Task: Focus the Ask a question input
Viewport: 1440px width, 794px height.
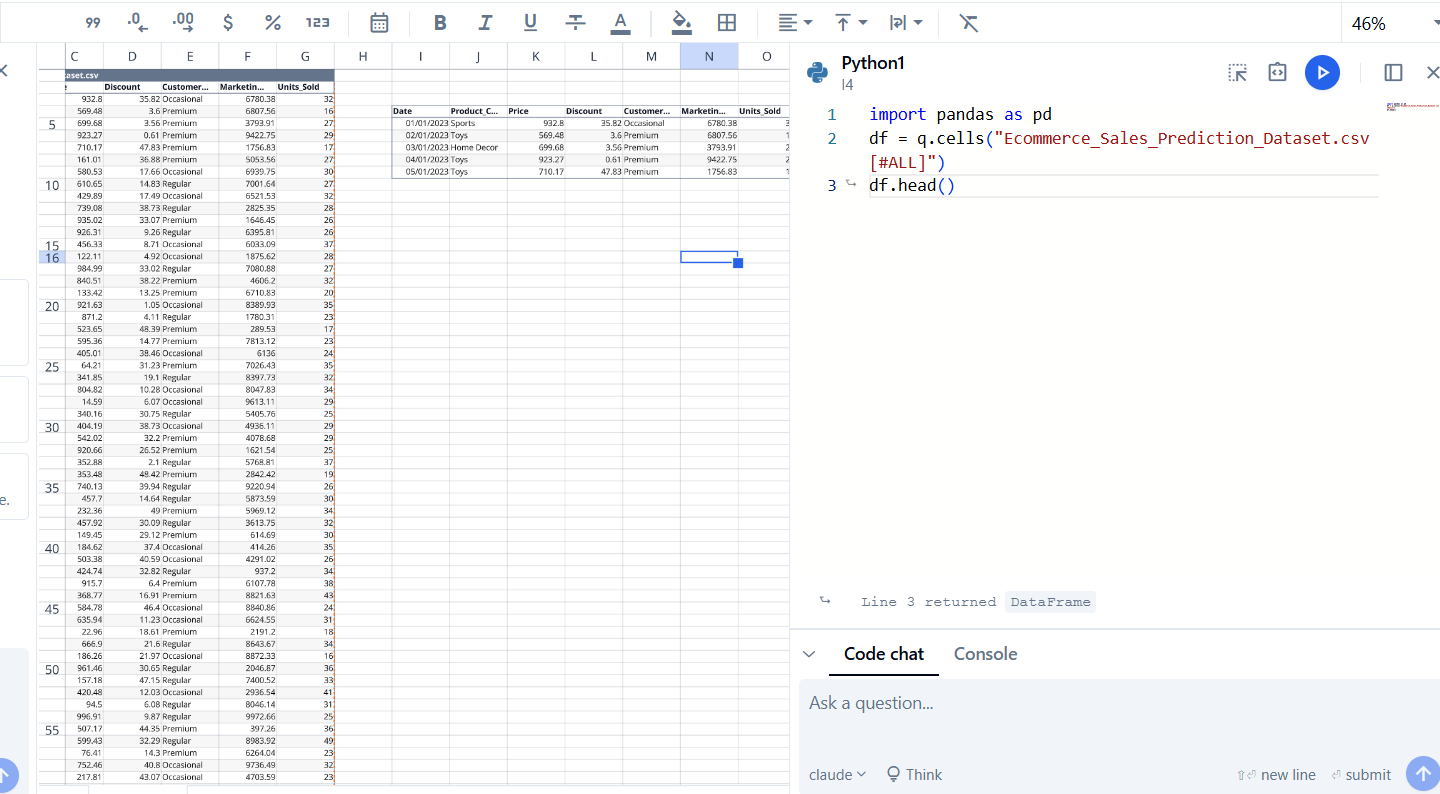Action: click(x=1119, y=703)
